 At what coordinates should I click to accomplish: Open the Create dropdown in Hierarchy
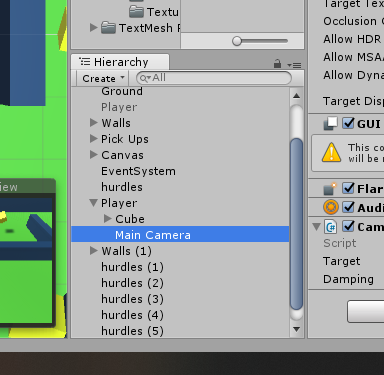click(103, 78)
